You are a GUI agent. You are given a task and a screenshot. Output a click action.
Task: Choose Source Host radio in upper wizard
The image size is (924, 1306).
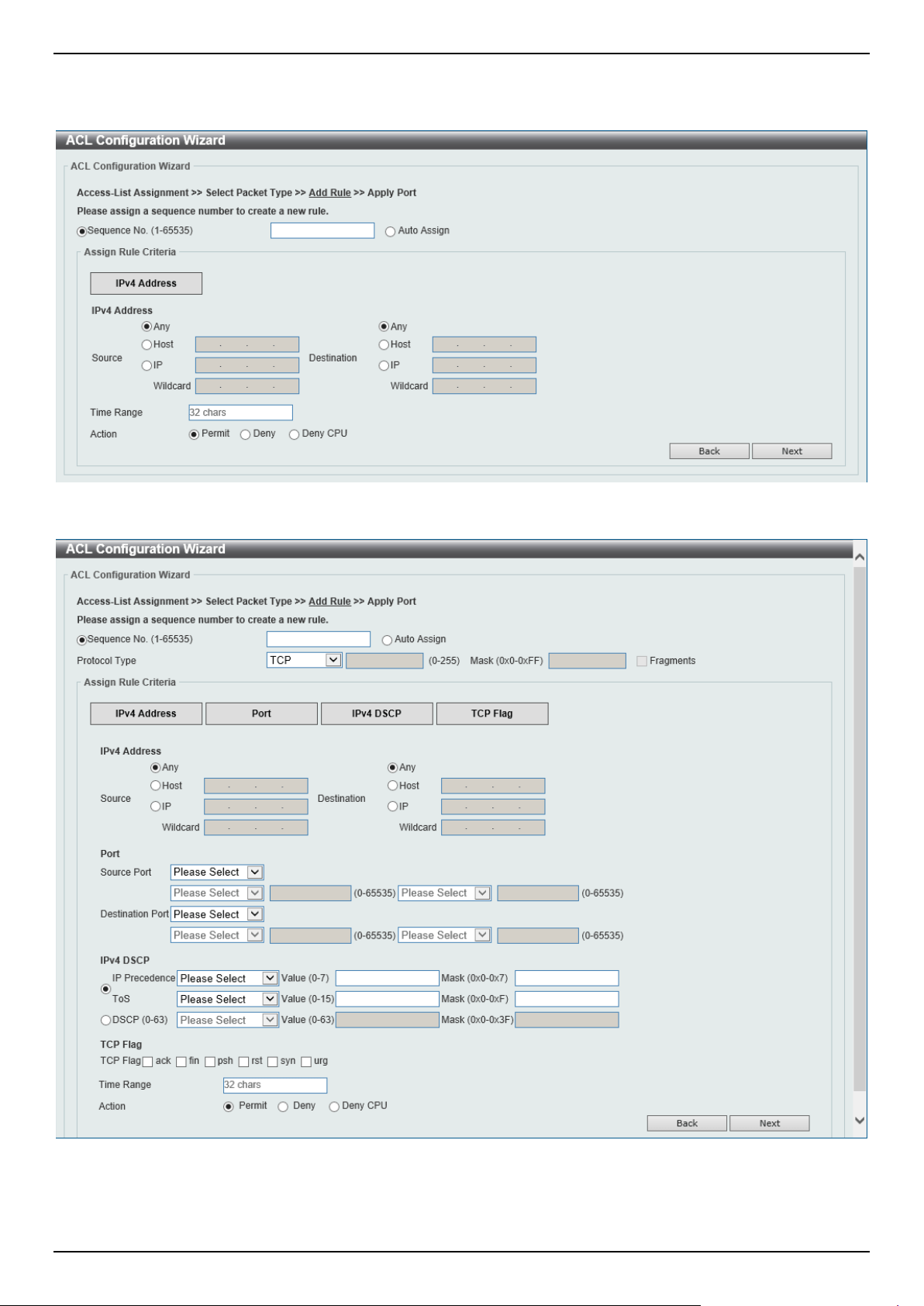147,344
